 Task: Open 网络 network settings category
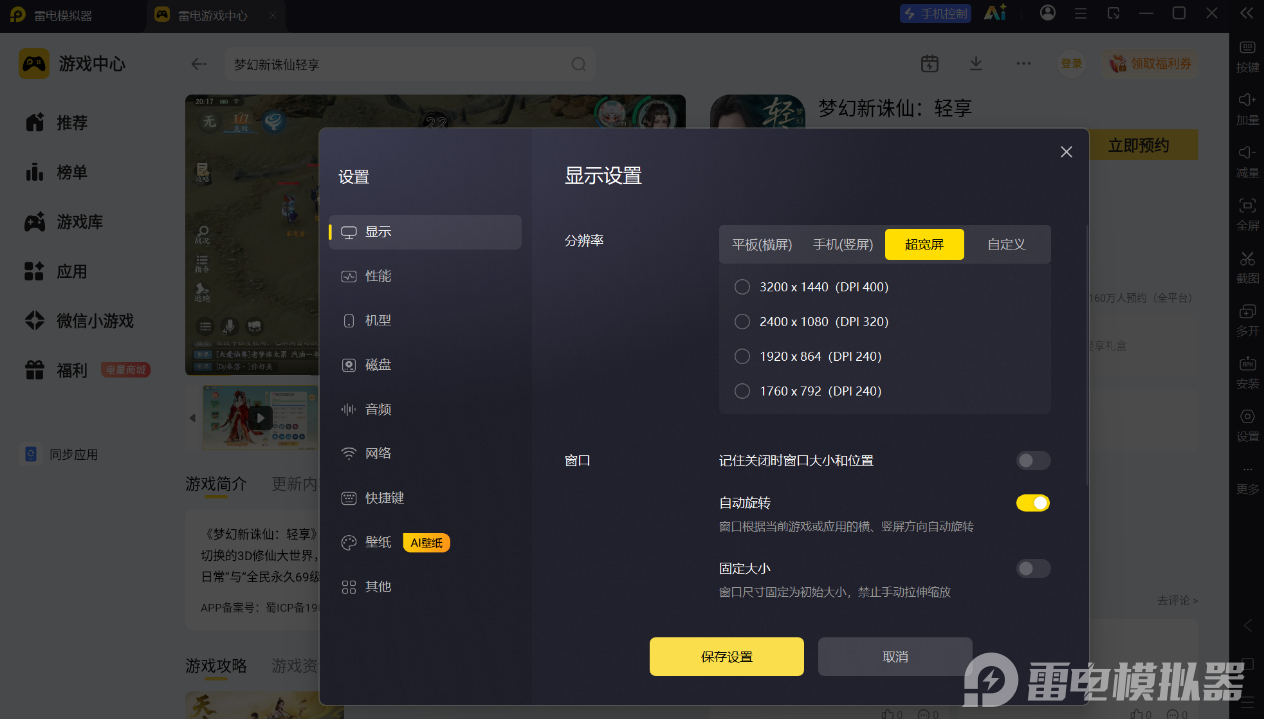pyautogui.click(x=425, y=453)
